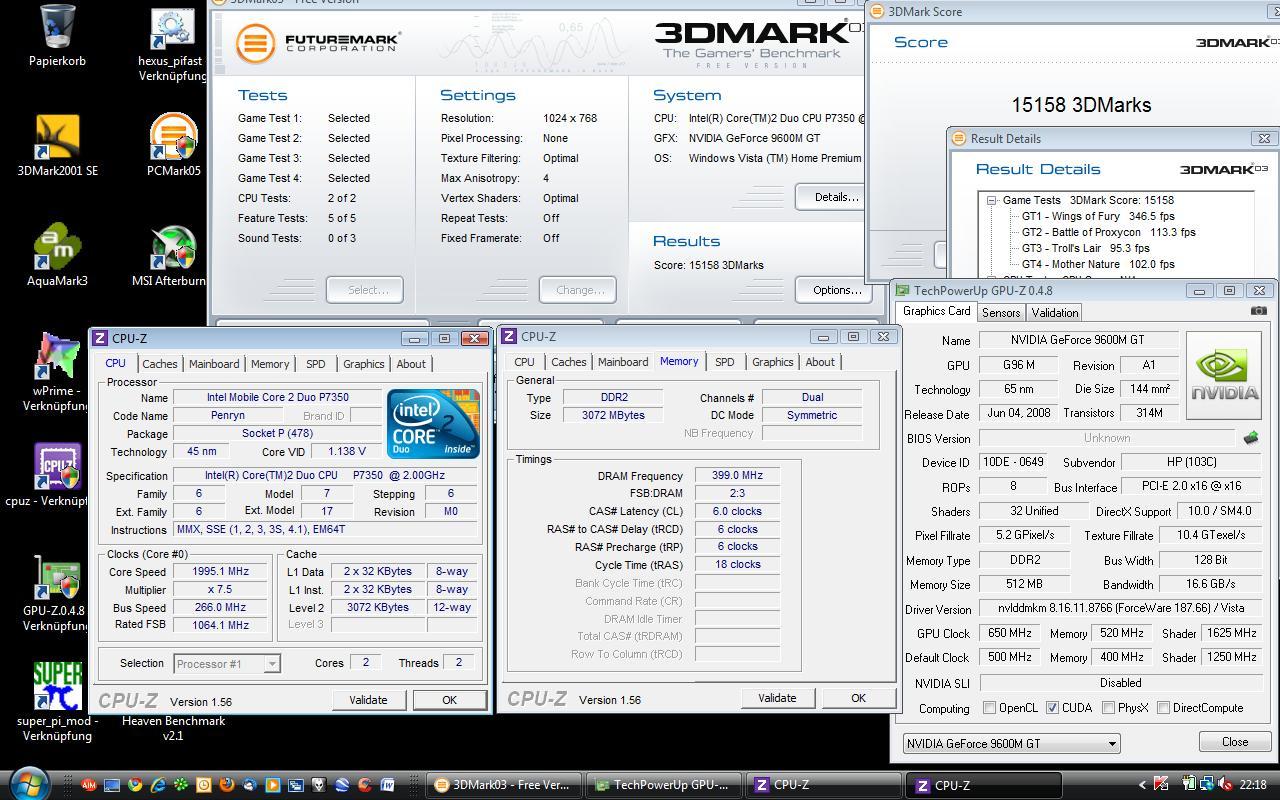Collapse the Game Tests tree node
The width and height of the screenshot is (1280, 800).
click(x=992, y=200)
